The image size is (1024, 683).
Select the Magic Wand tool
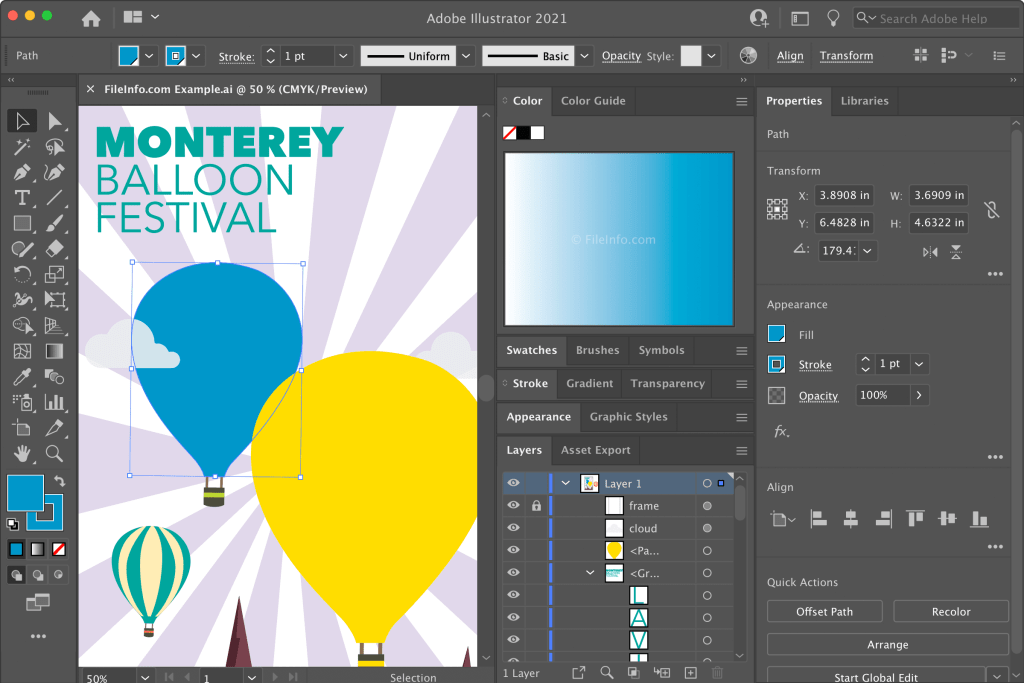click(22, 147)
